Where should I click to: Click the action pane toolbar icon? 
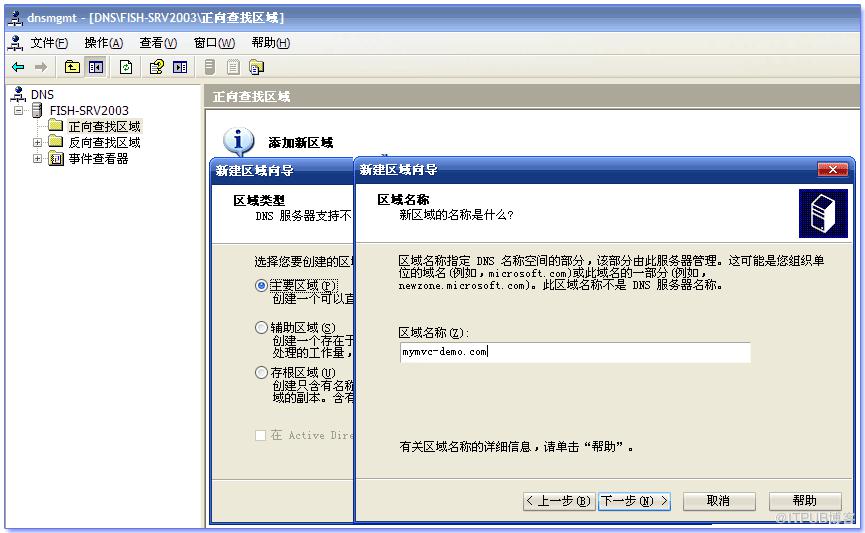click(x=180, y=67)
